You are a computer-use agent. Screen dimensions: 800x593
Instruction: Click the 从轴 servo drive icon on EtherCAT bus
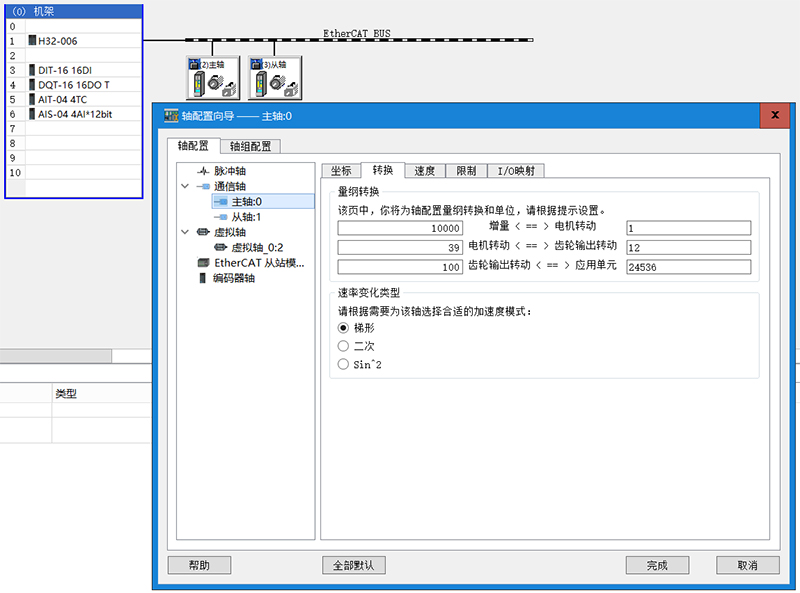274,77
